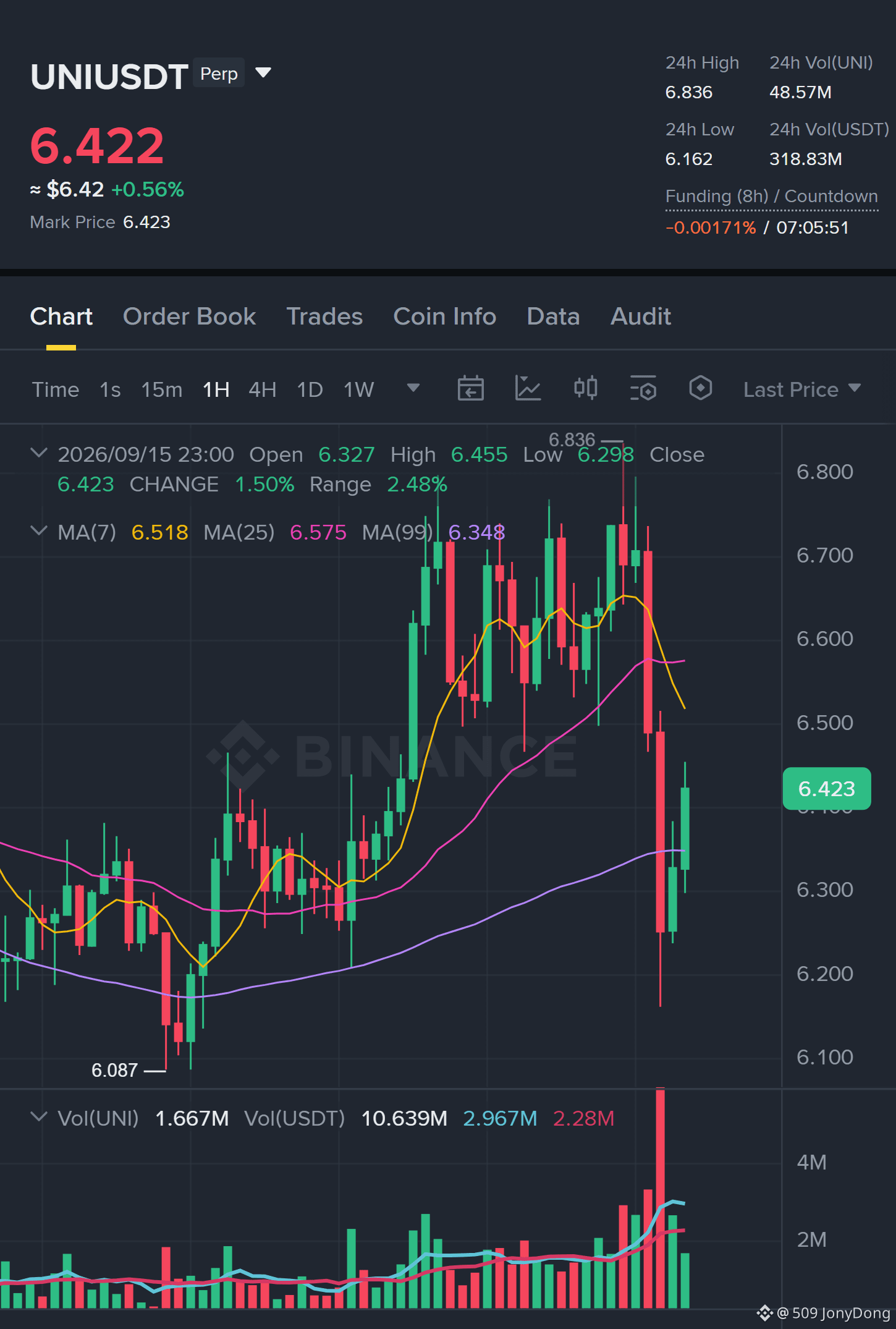Select the 15m time interval

[x=161, y=389]
